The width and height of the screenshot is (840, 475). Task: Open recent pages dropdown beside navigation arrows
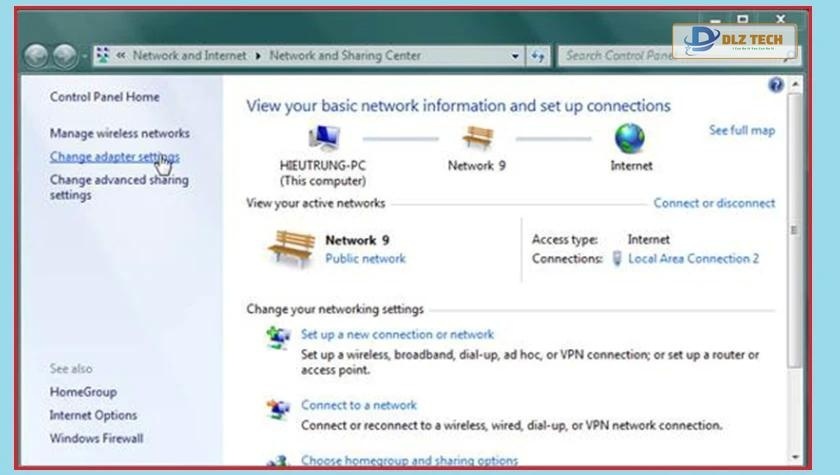pyautogui.click(x=84, y=56)
